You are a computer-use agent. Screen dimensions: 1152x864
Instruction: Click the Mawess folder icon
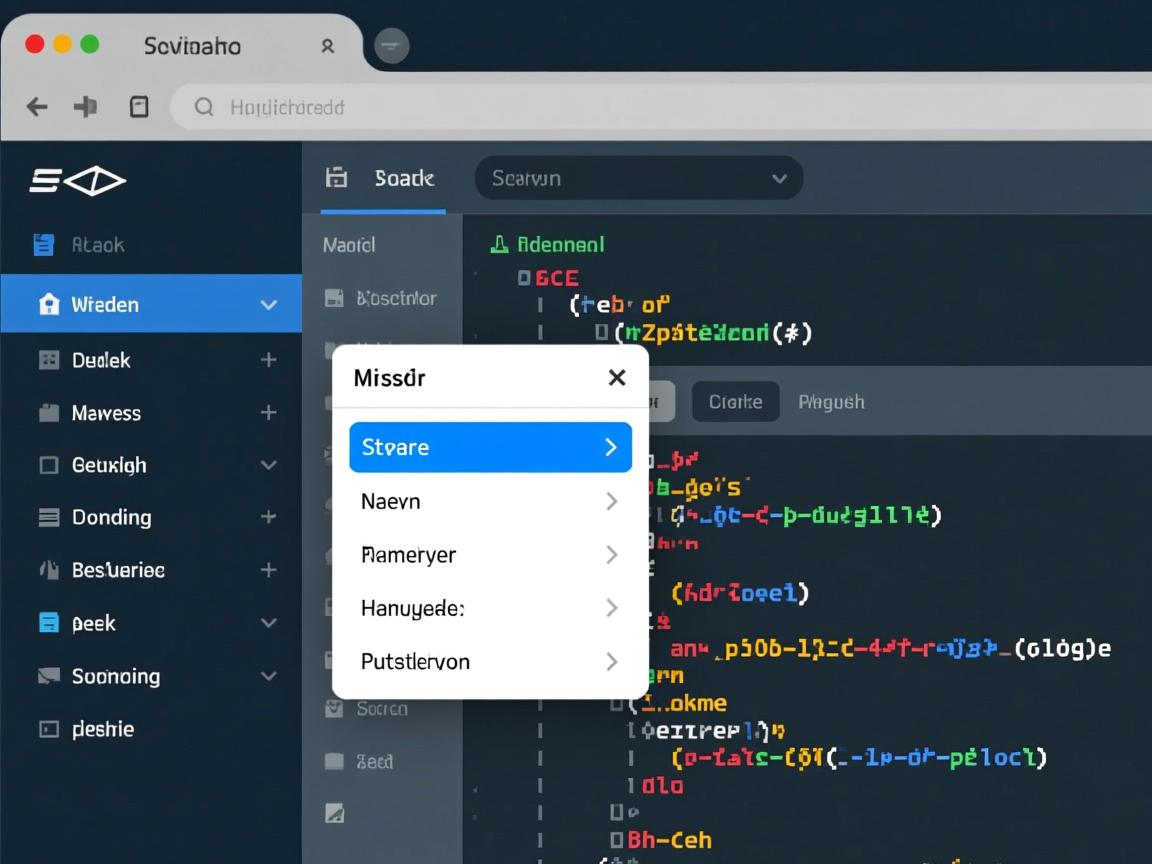tap(48, 413)
